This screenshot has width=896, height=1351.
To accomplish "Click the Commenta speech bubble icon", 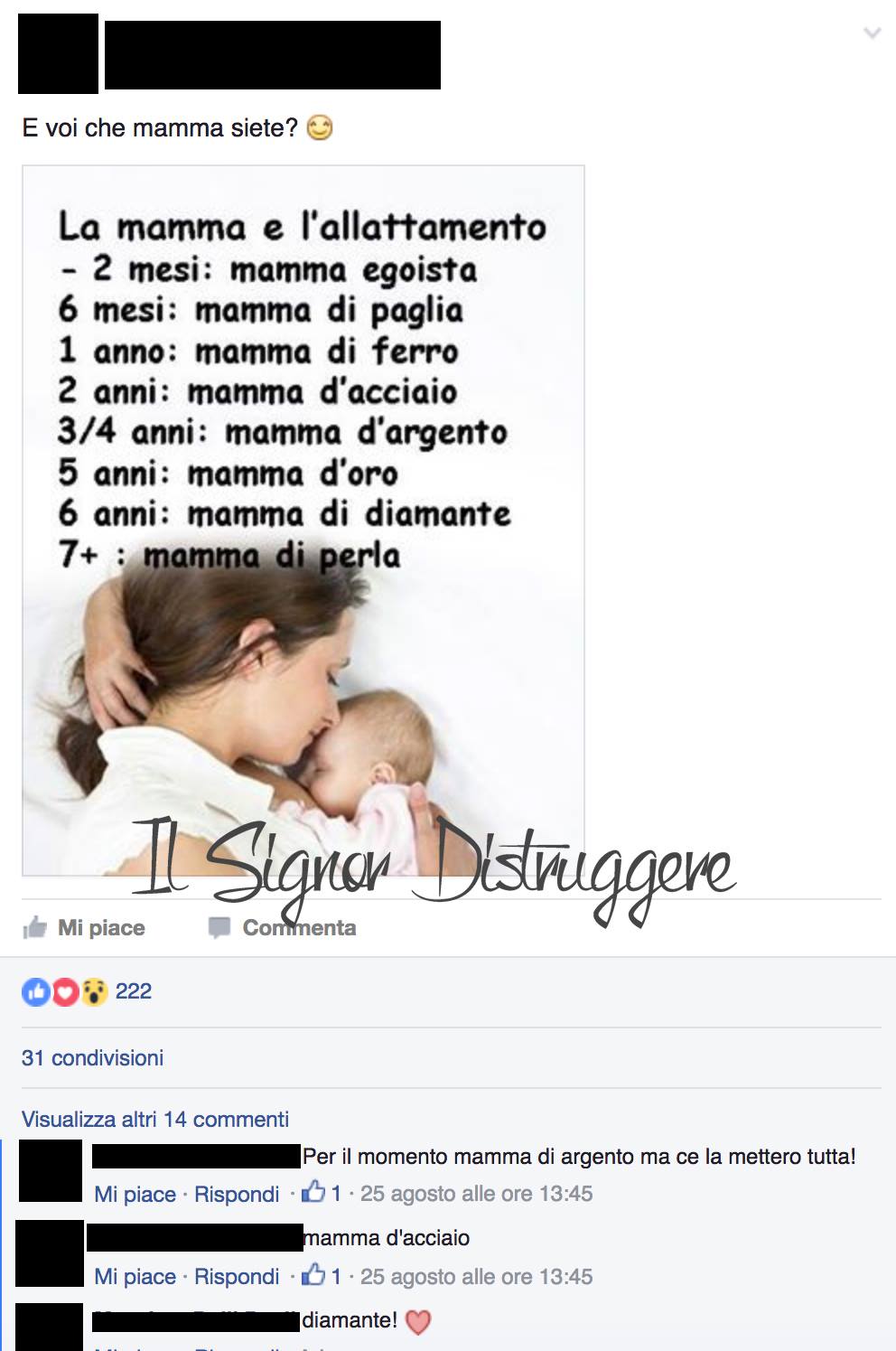I will [219, 928].
